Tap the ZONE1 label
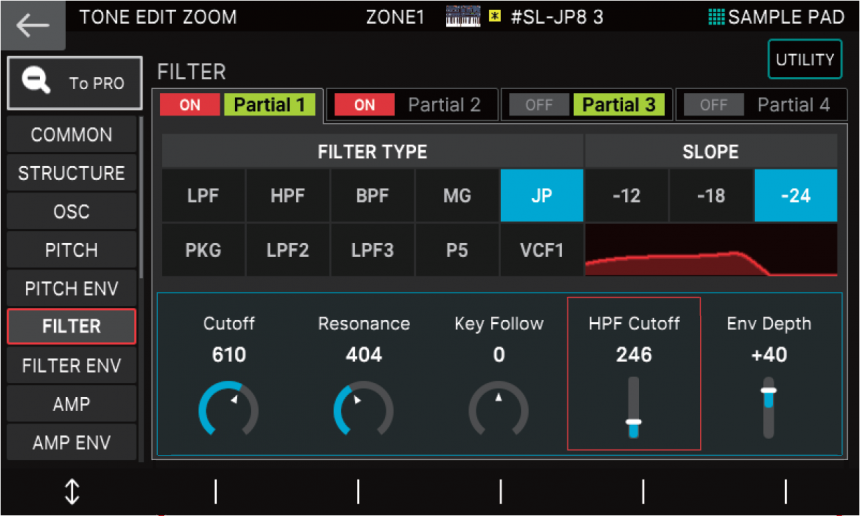 click(x=395, y=17)
